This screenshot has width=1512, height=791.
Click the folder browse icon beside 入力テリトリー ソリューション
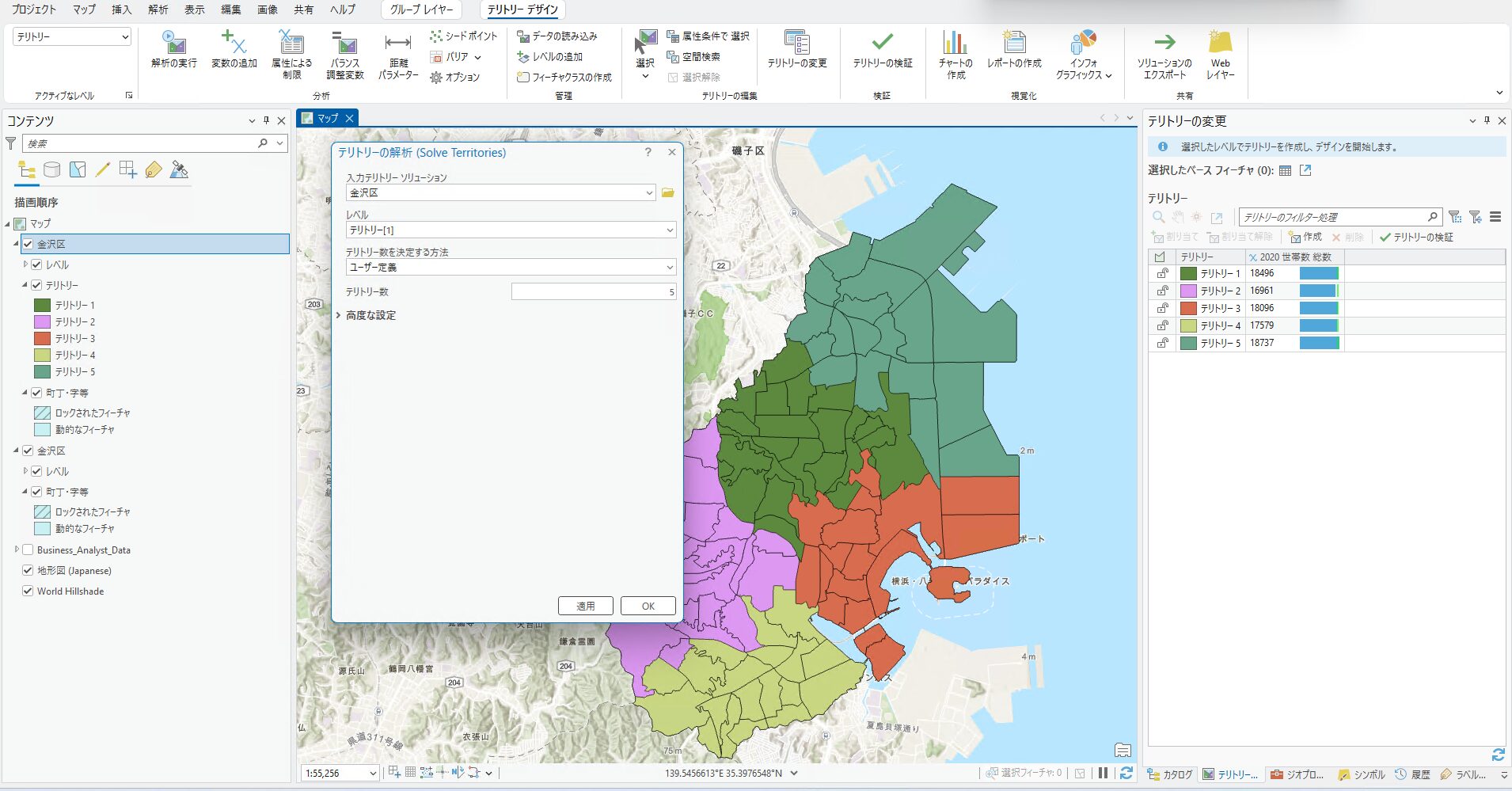(668, 193)
